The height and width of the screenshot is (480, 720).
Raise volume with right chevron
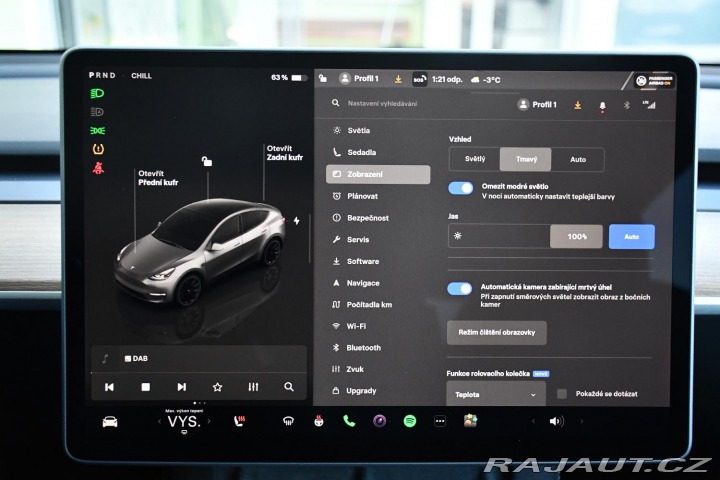582,421
